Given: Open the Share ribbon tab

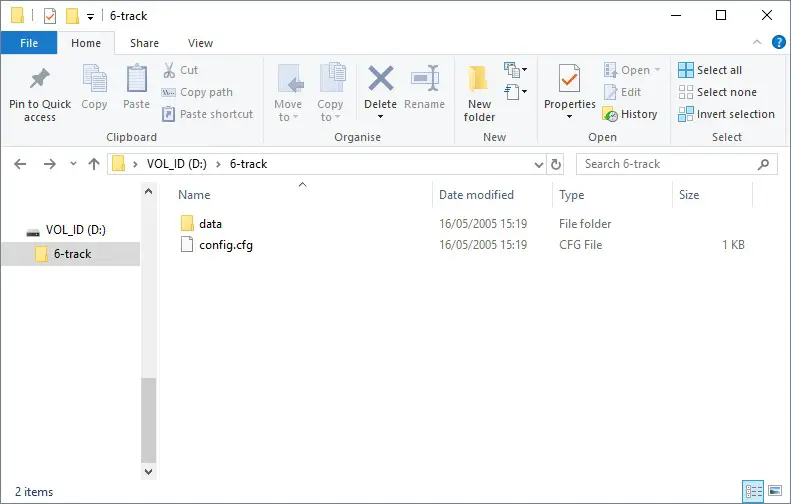Looking at the screenshot, I should [x=144, y=43].
